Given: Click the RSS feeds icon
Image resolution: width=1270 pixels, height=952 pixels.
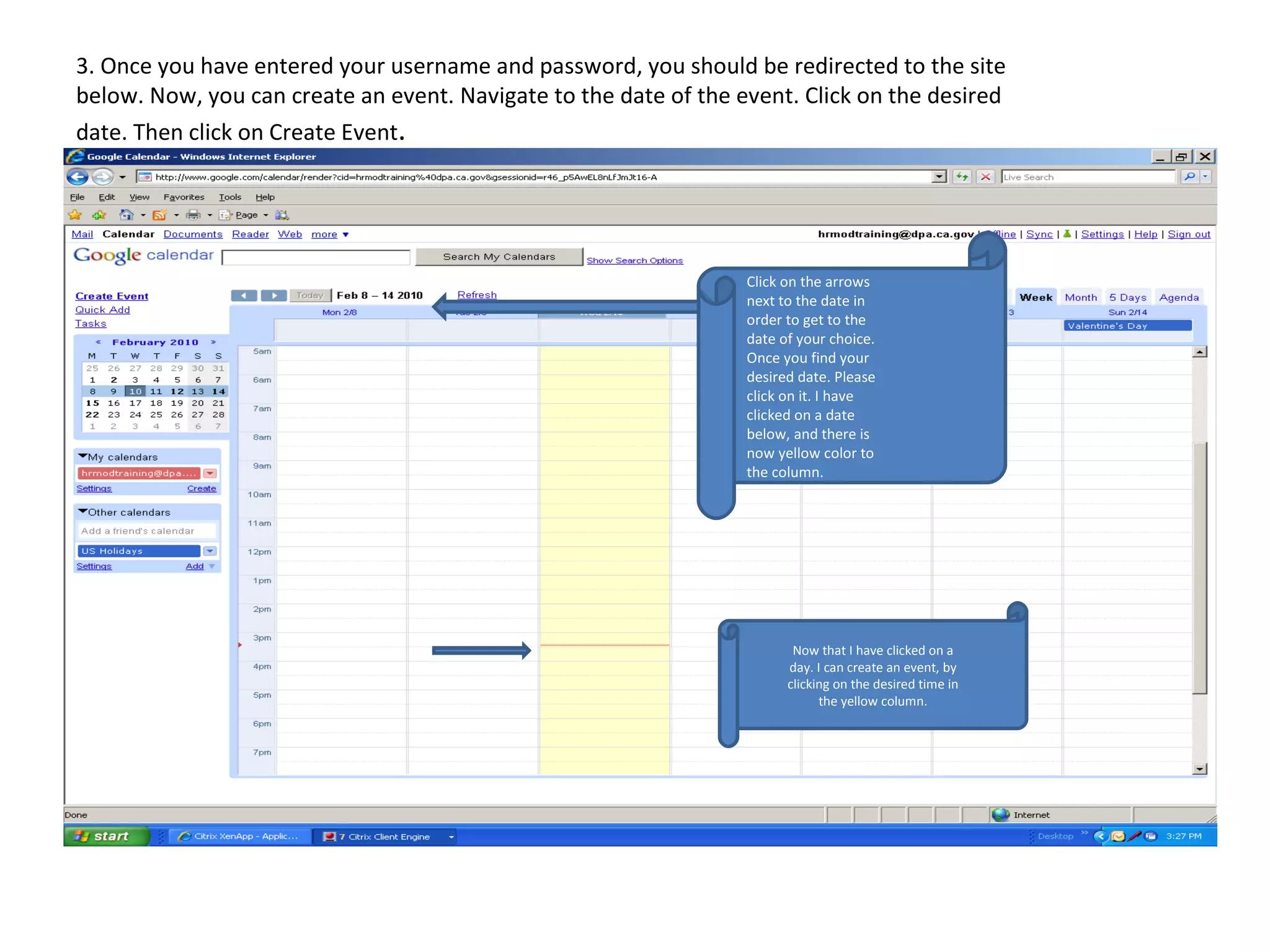Looking at the screenshot, I should coord(159,215).
